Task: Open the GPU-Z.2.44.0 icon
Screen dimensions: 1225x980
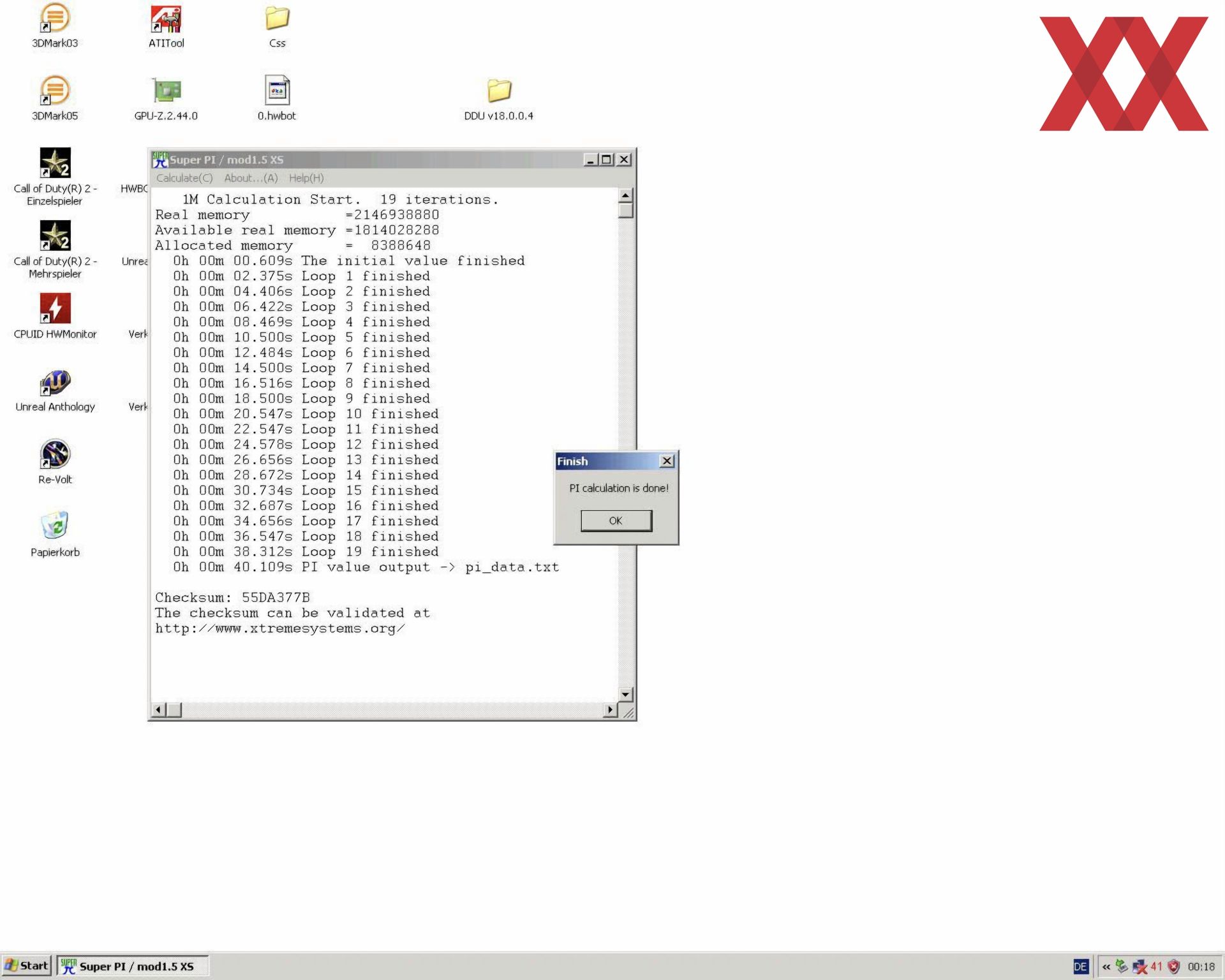Action: (x=166, y=91)
